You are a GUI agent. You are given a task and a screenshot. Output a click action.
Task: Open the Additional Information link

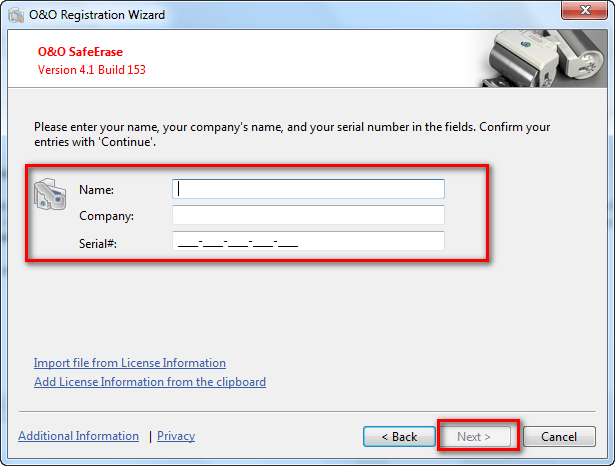(78, 436)
